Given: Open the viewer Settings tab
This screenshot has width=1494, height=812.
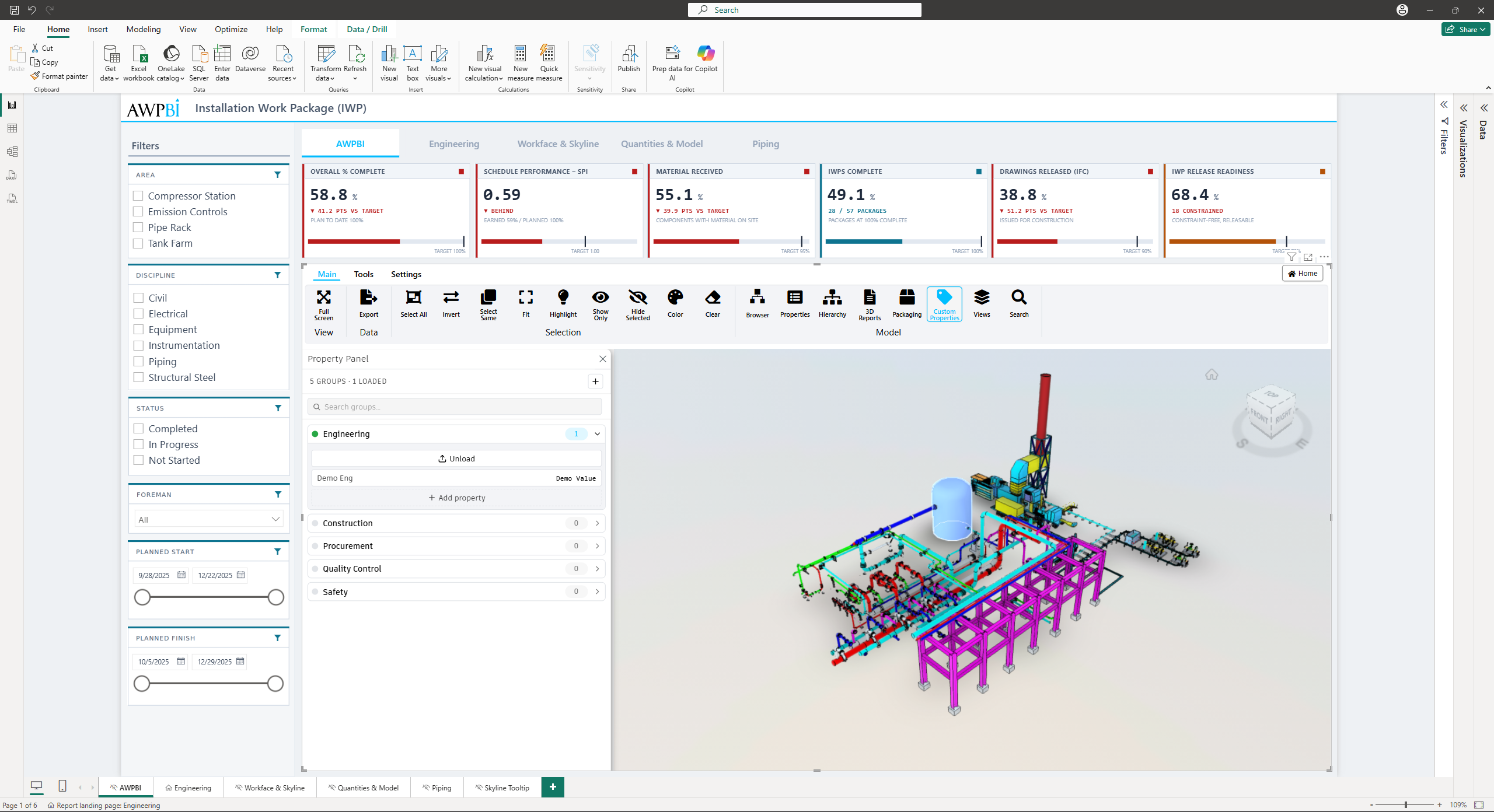Looking at the screenshot, I should click(x=406, y=274).
